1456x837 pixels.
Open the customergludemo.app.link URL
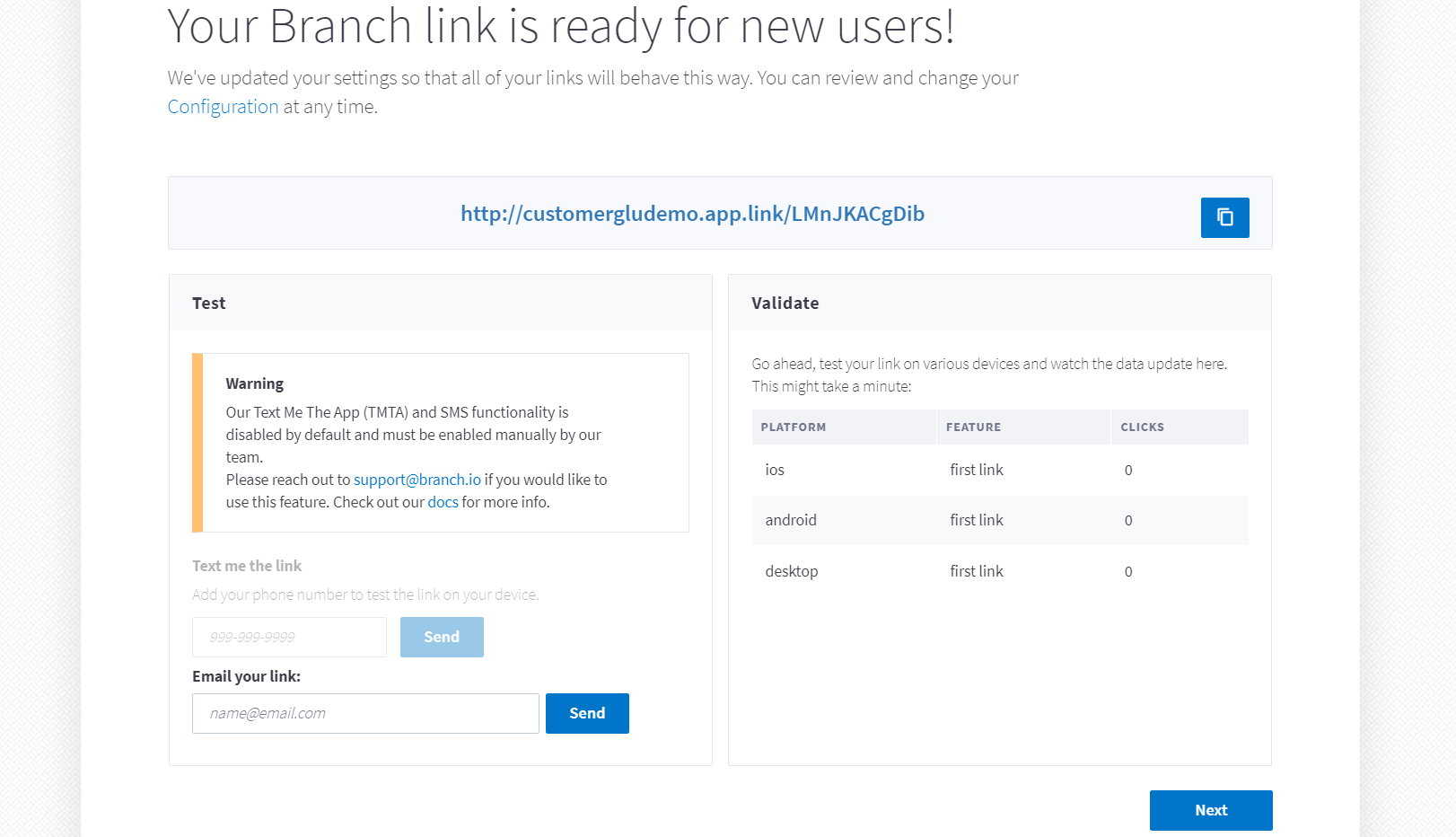click(692, 214)
